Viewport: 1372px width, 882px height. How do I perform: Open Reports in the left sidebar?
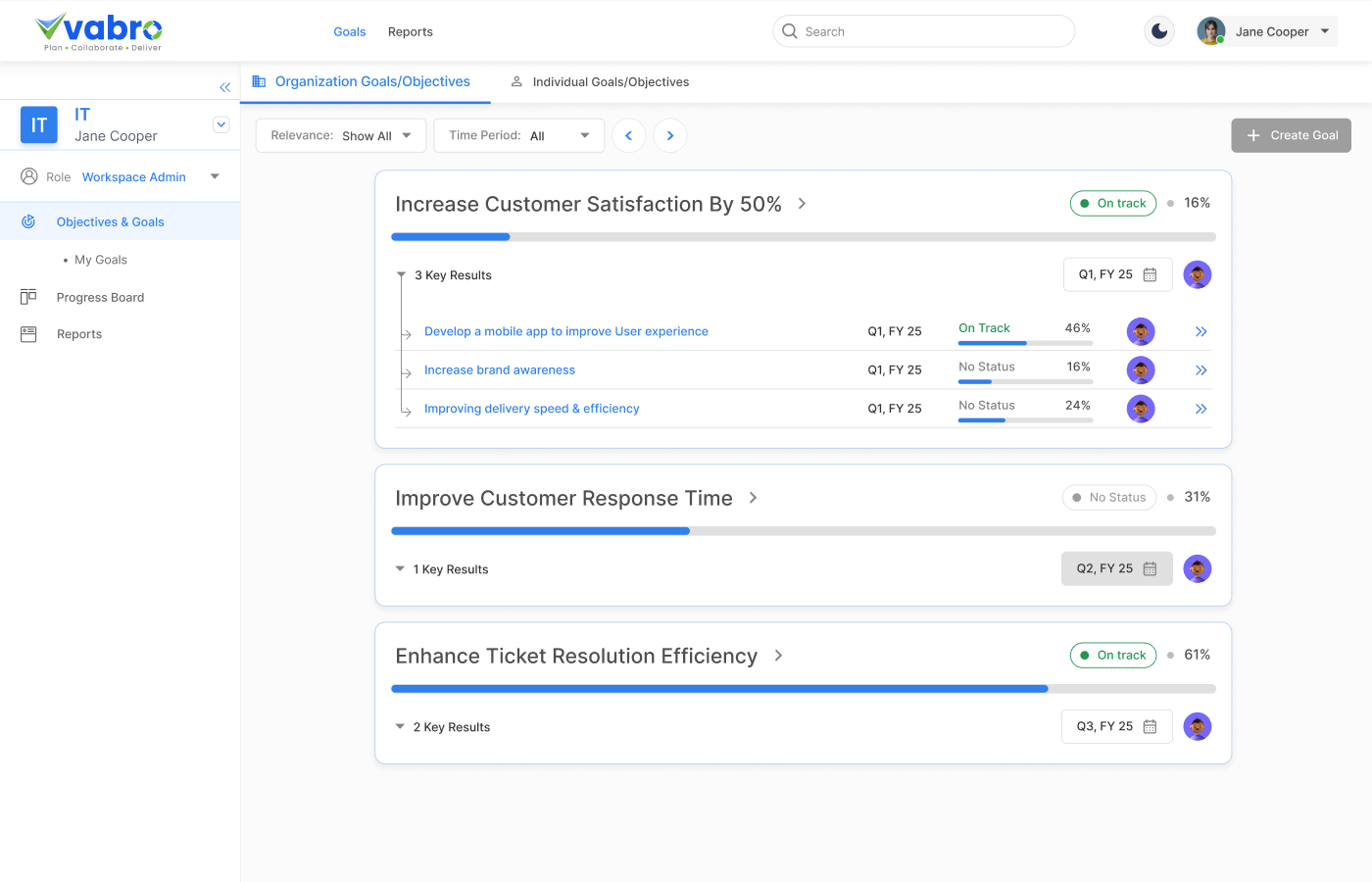pos(79,334)
